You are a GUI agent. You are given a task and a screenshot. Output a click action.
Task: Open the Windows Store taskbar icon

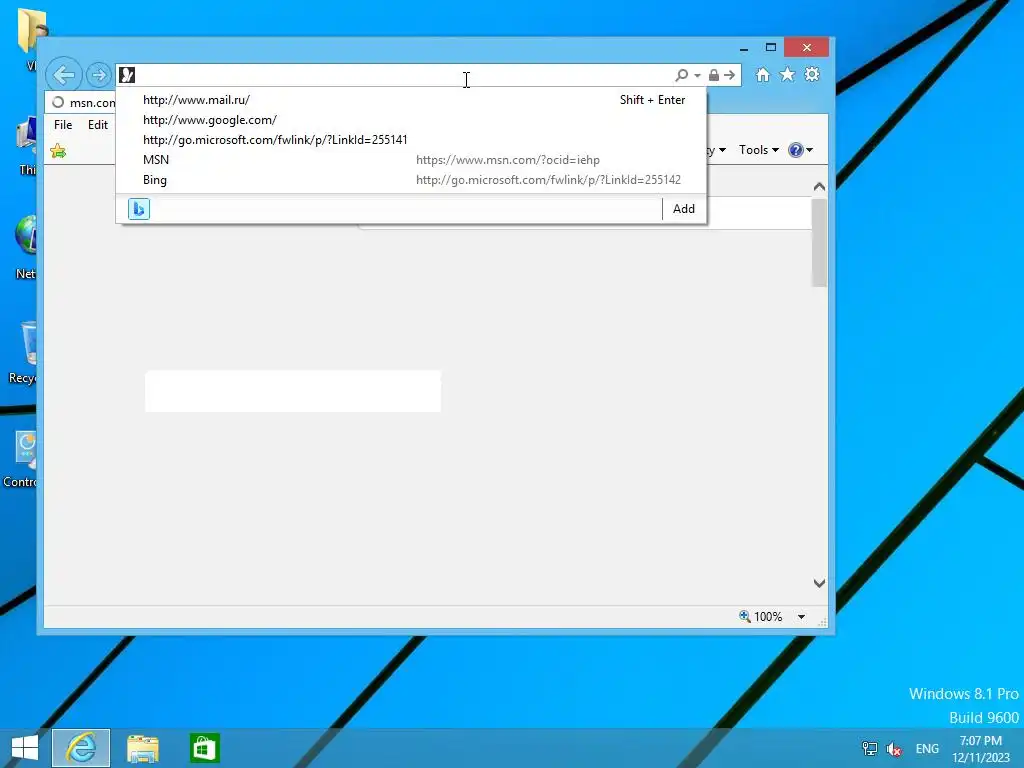click(204, 748)
